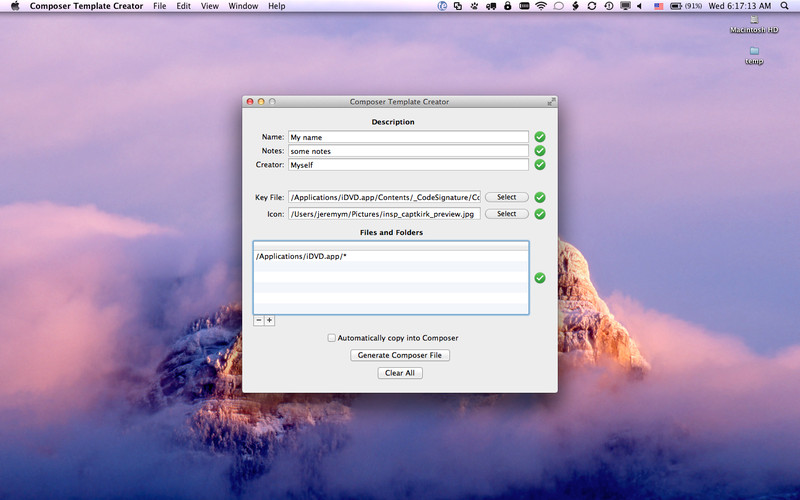The width and height of the screenshot is (800, 500).
Task: Click the speech bubble messages icon
Action: 559,6
